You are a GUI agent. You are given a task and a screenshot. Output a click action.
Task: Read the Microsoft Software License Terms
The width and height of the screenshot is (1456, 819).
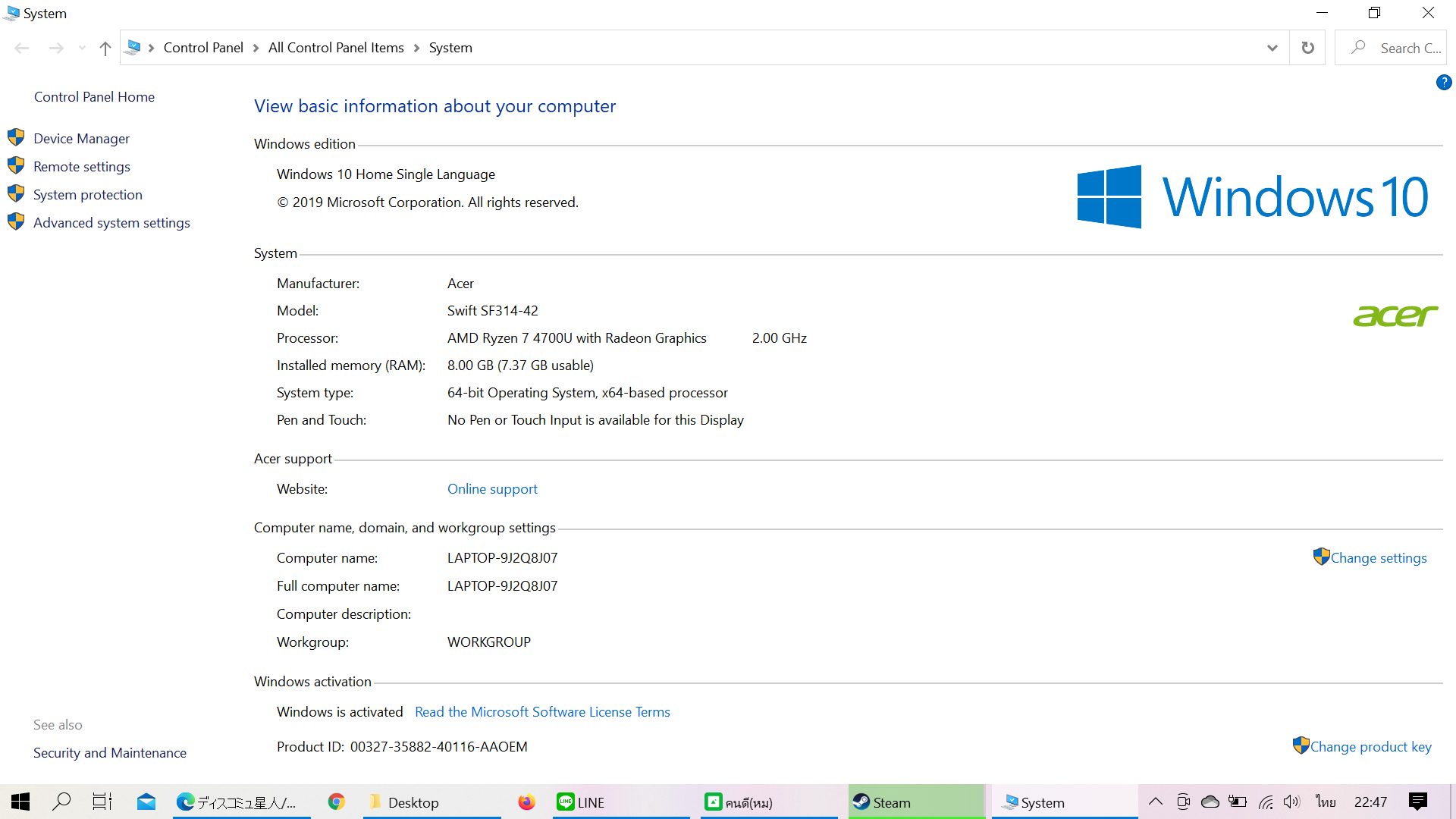pos(542,711)
